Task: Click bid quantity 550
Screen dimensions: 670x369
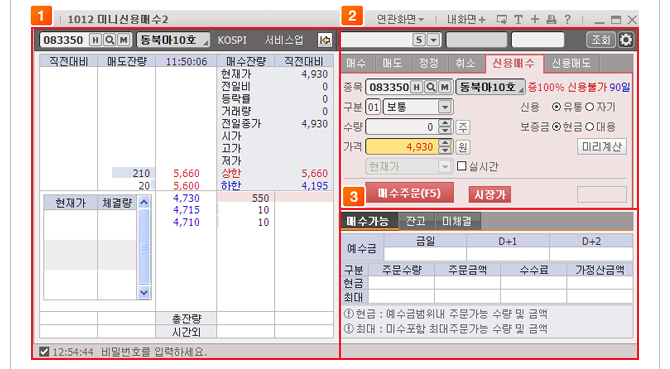Action: (260, 198)
